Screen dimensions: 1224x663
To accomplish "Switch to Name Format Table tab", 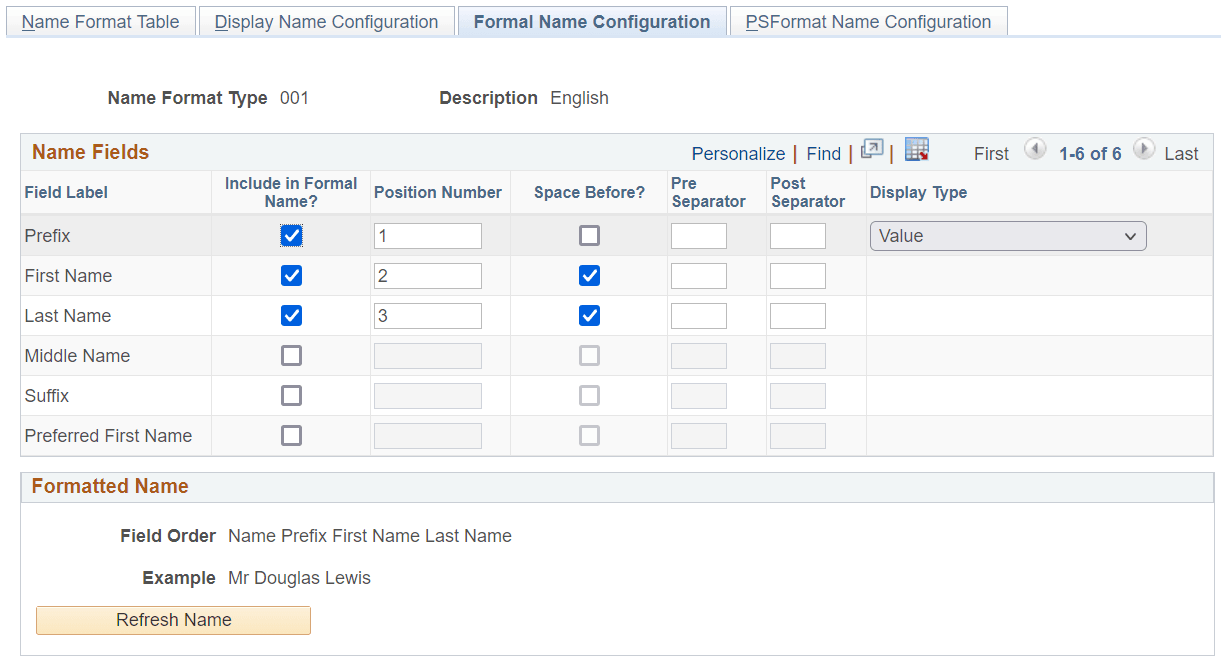I will [100, 20].
